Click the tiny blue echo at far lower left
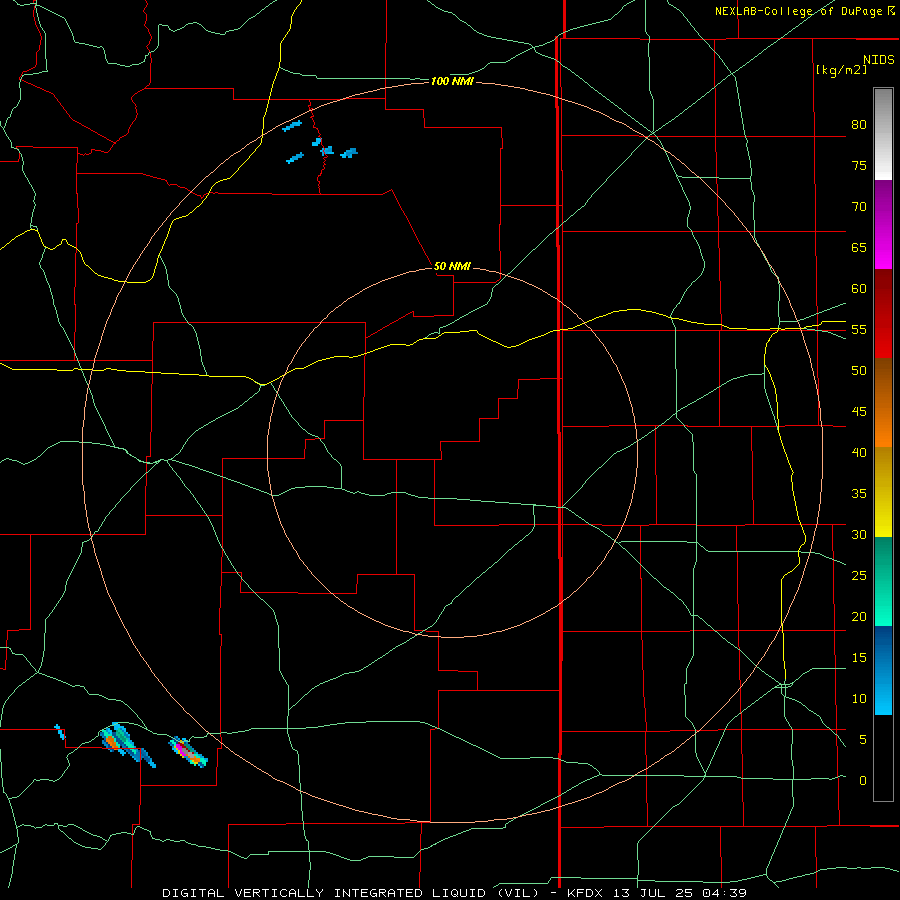 [59, 732]
